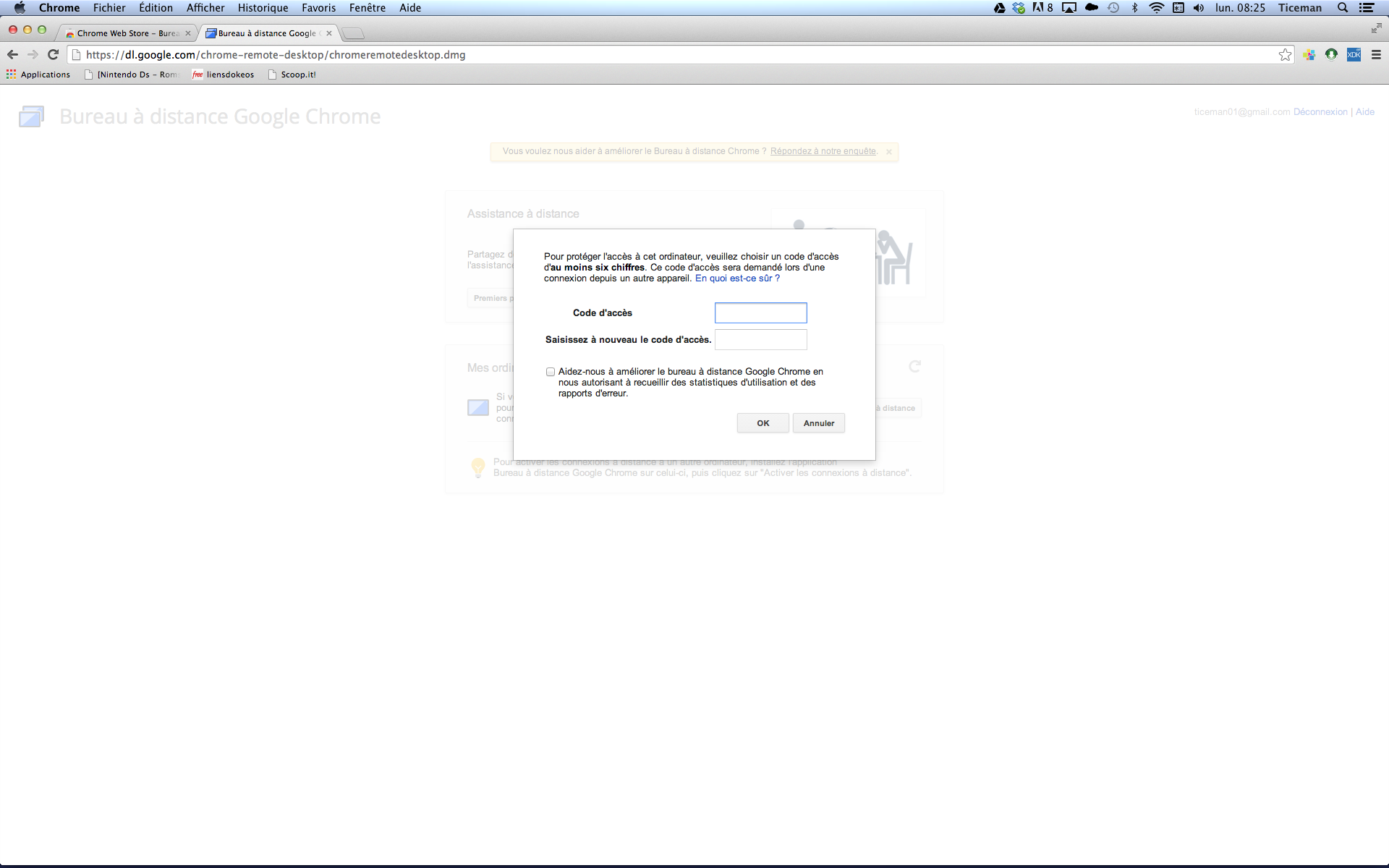Viewport: 1389px width, 868px height.
Task: Enable usage statistics collection checkbox
Action: coord(551,372)
